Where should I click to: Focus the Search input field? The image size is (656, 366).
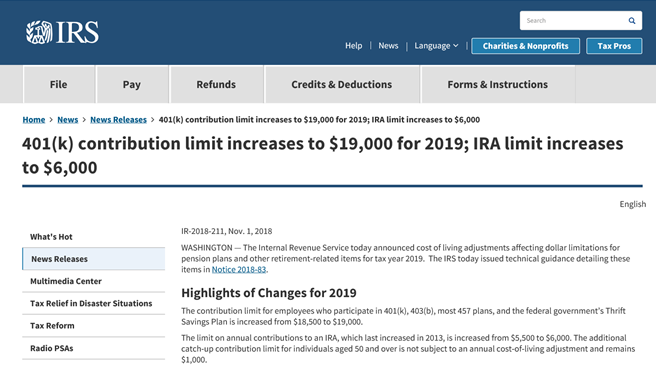[x=573, y=20]
